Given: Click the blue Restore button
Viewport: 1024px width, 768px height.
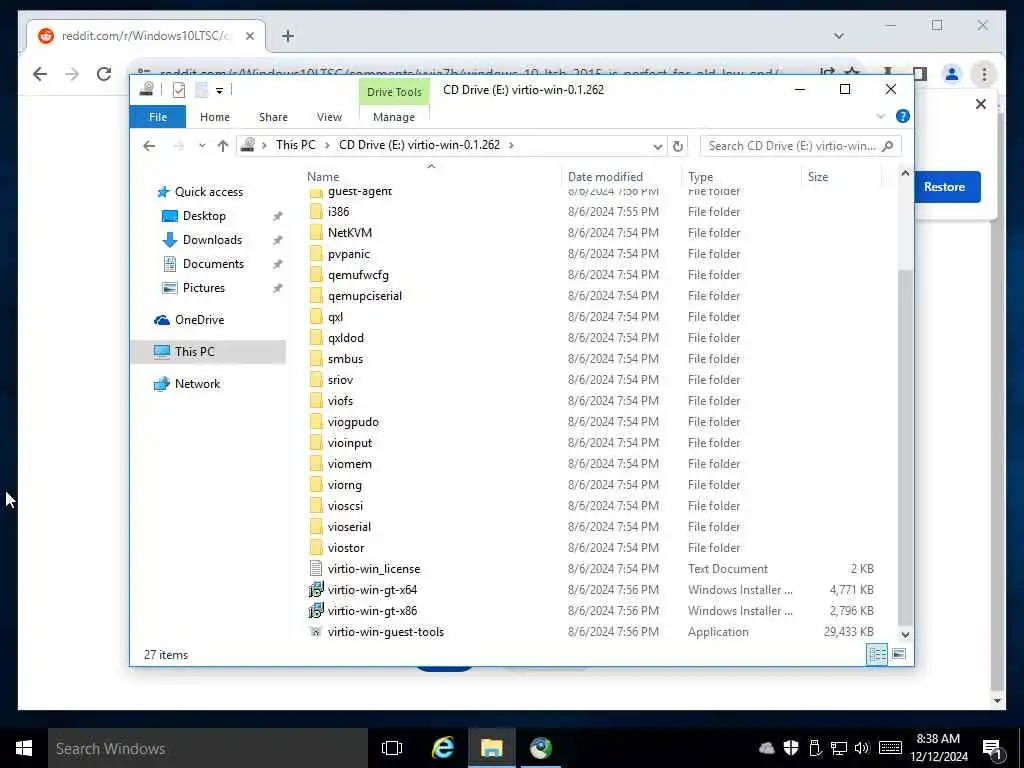Looking at the screenshot, I should click(944, 187).
